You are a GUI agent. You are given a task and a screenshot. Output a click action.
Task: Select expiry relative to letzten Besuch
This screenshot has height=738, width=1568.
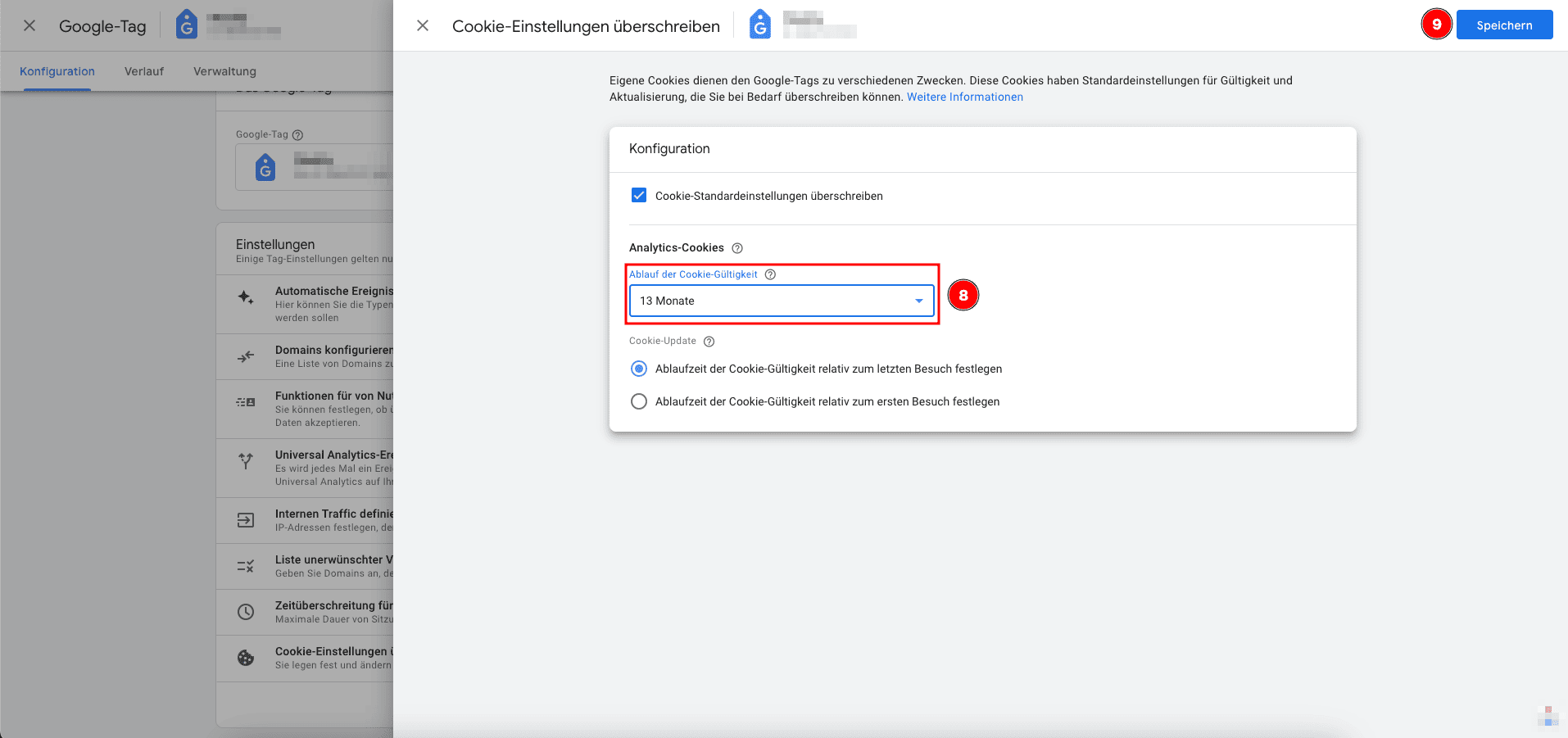click(x=639, y=369)
